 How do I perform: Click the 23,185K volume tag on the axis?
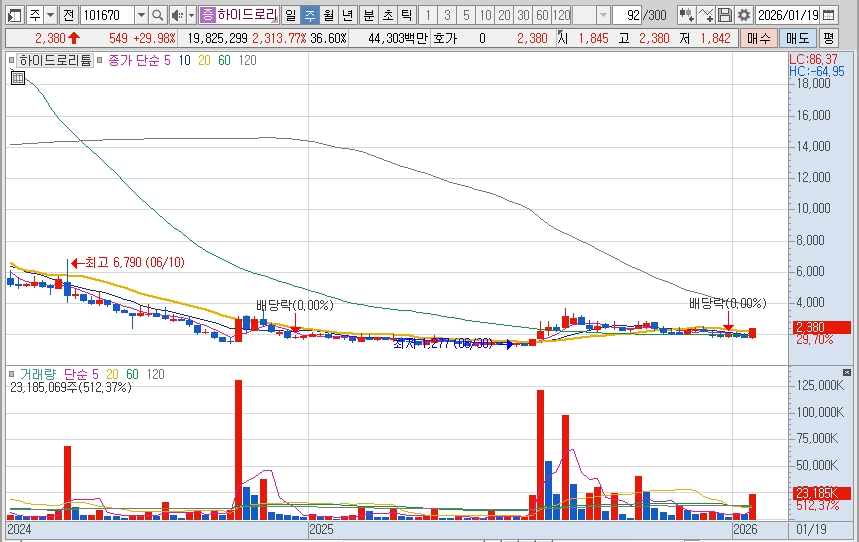822,493
